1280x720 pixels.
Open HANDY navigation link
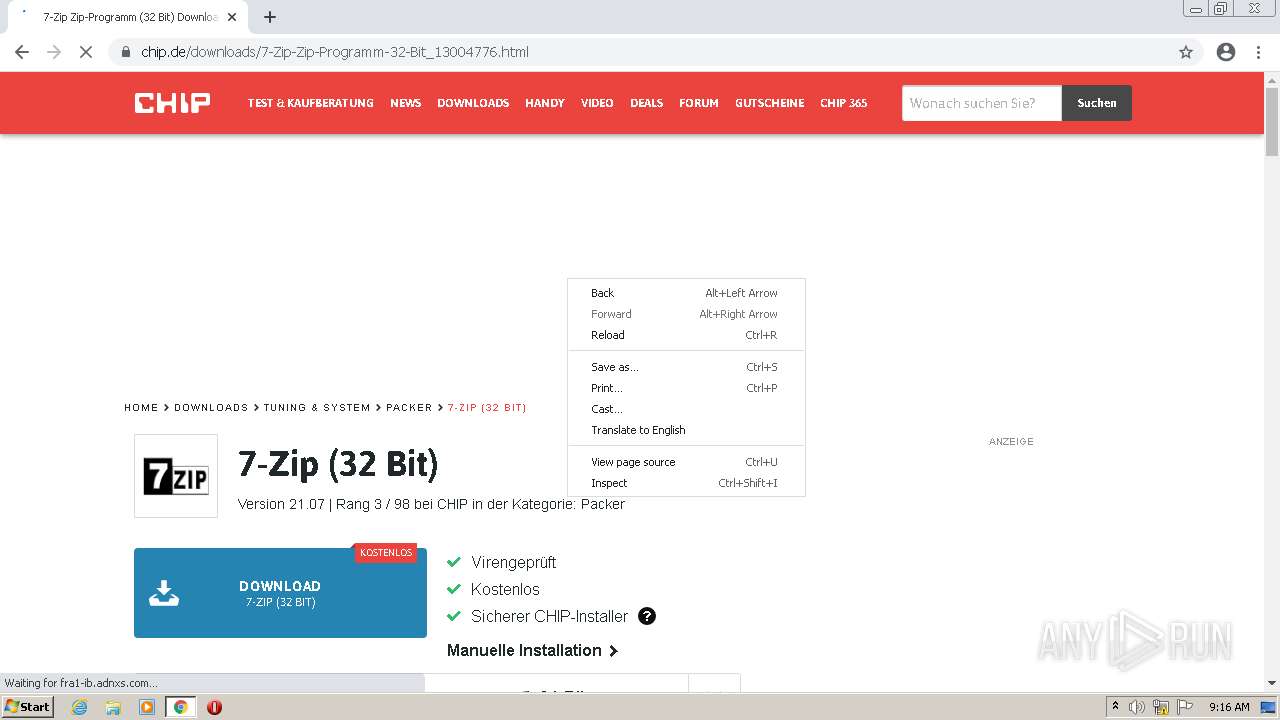[x=545, y=103]
